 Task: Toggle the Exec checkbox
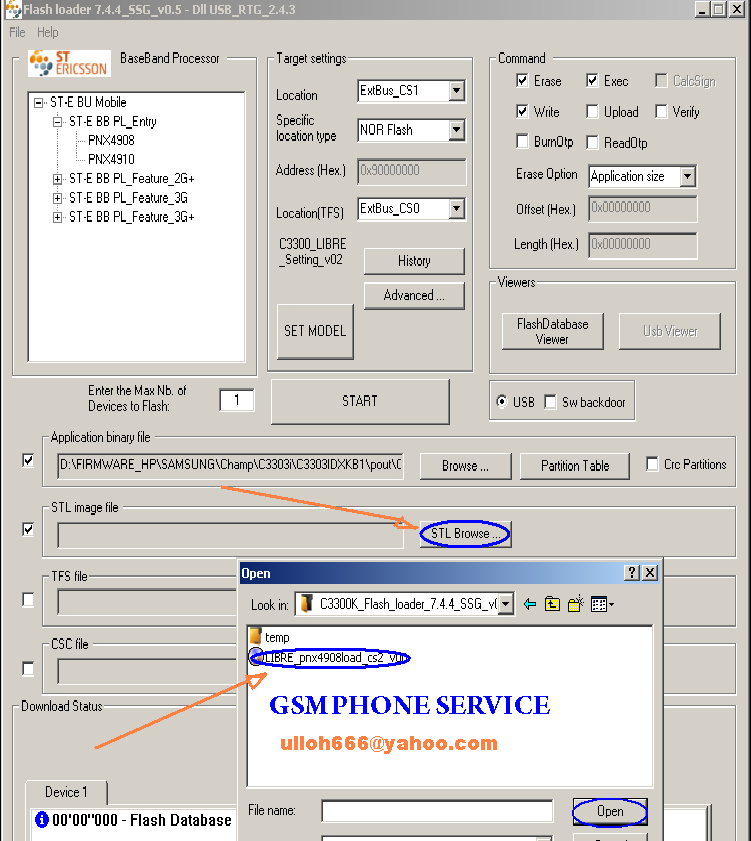click(x=592, y=80)
